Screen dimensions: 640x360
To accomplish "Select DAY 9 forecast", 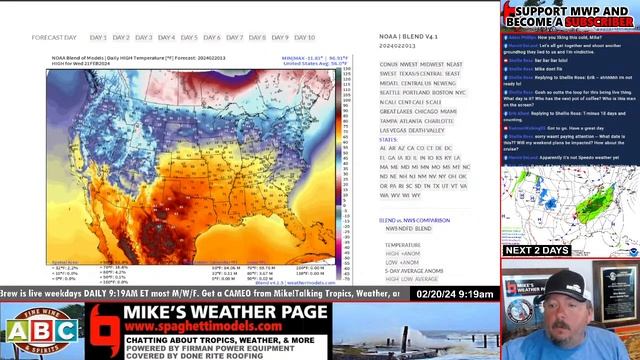I will pyautogui.click(x=280, y=38).
